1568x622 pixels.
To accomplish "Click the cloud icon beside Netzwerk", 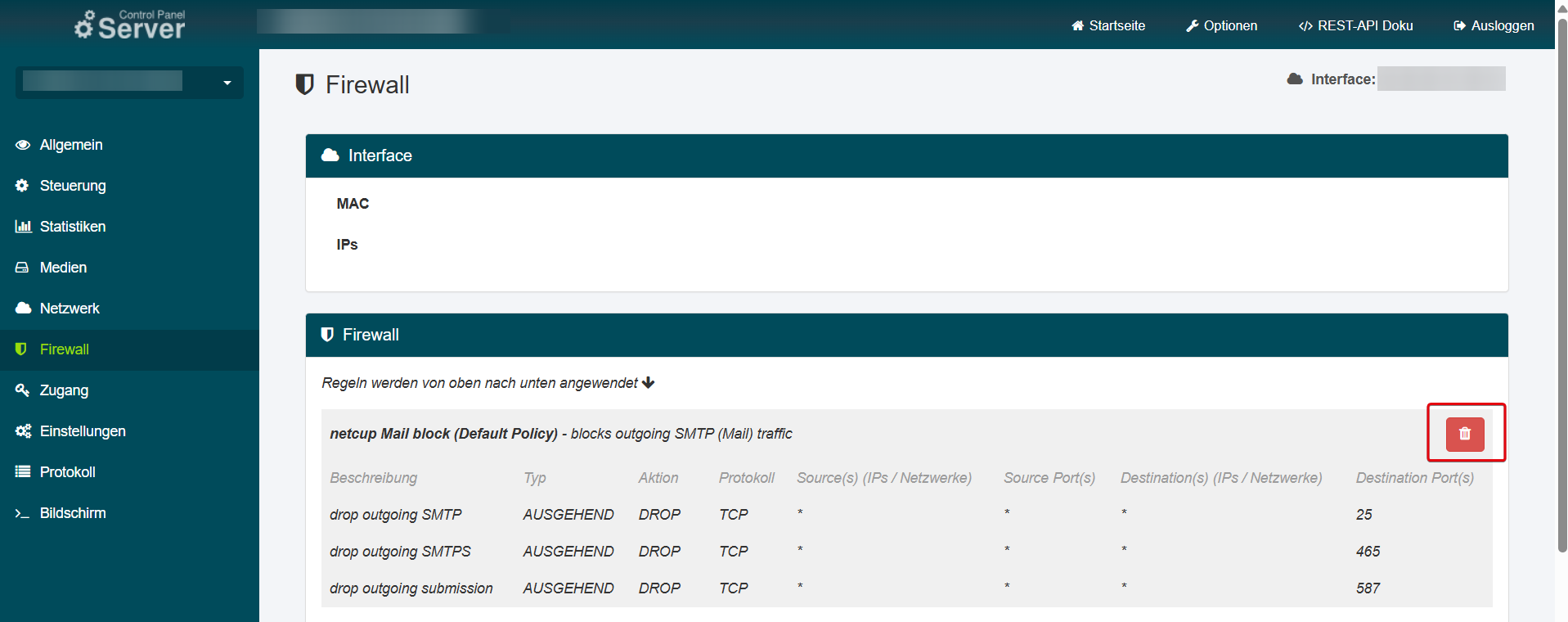I will pyautogui.click(x=23, y=309).
